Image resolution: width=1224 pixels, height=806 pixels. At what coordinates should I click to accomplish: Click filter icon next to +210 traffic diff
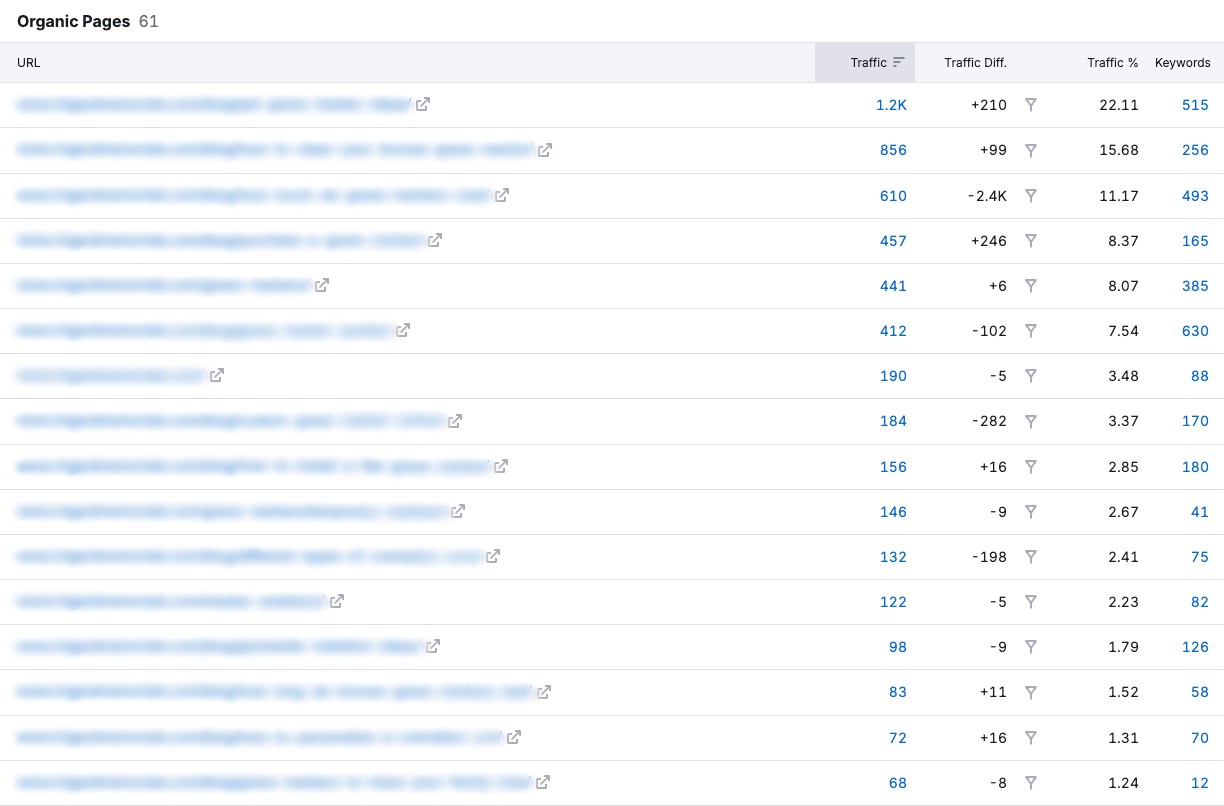[x=1031, y=105]
